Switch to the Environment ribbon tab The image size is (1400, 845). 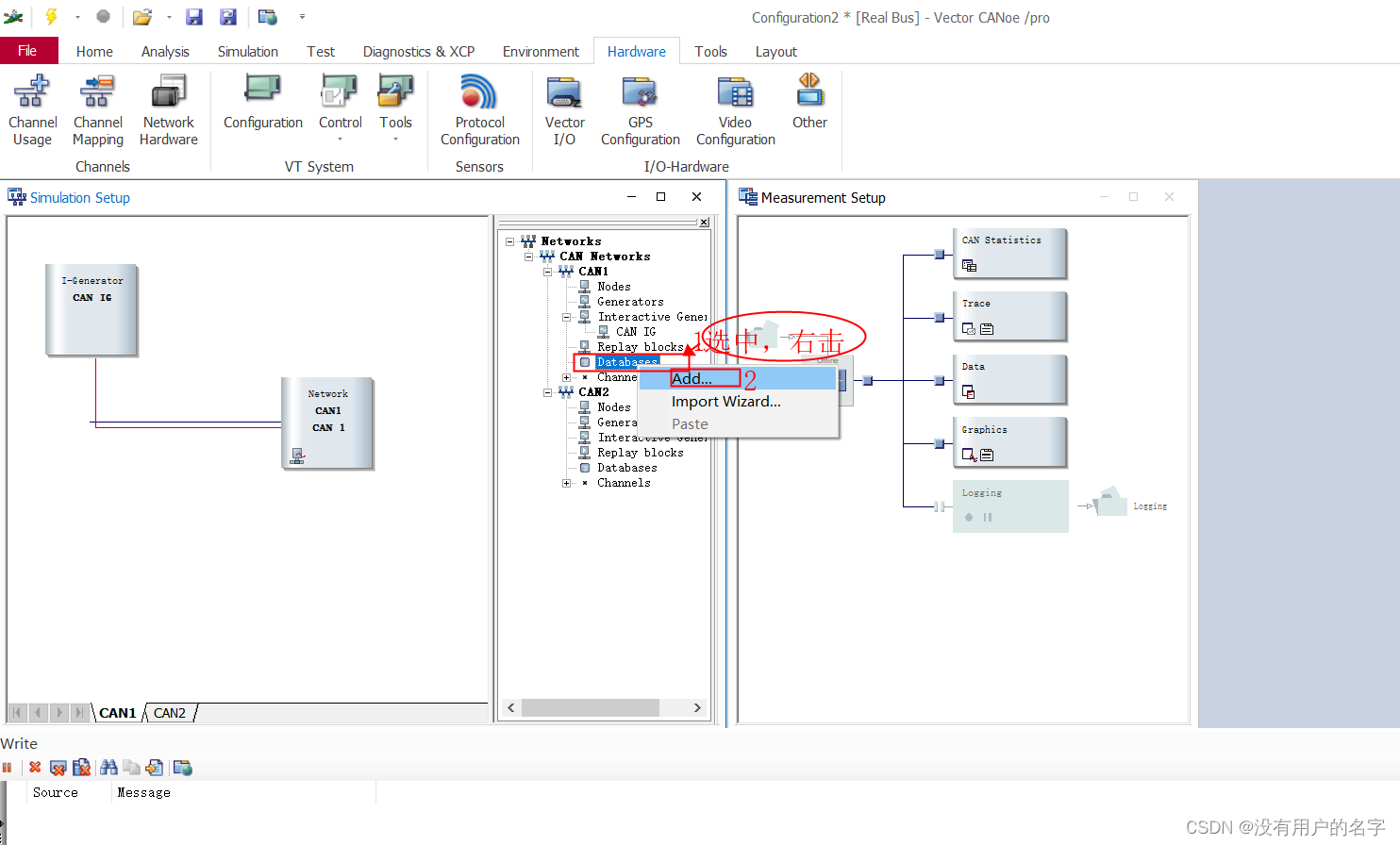point(541,52)
